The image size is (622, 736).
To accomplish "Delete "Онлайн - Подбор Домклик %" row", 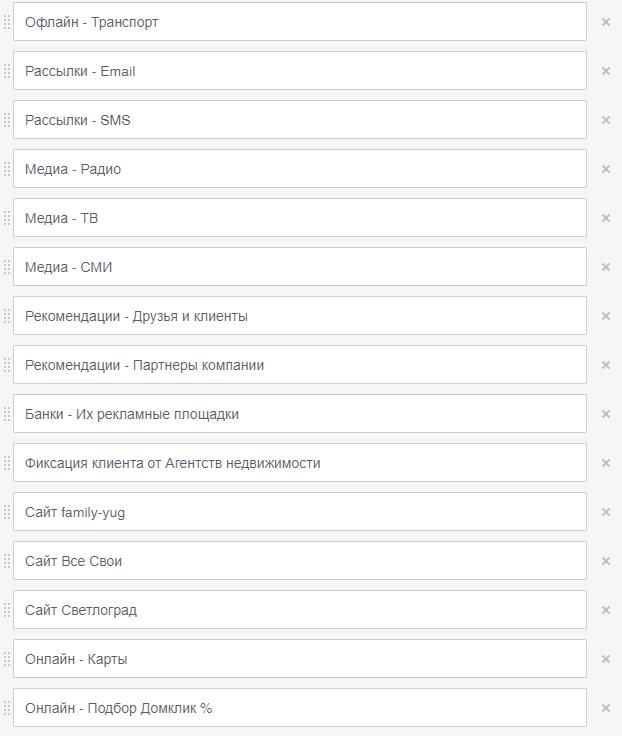I will (605, 708).
